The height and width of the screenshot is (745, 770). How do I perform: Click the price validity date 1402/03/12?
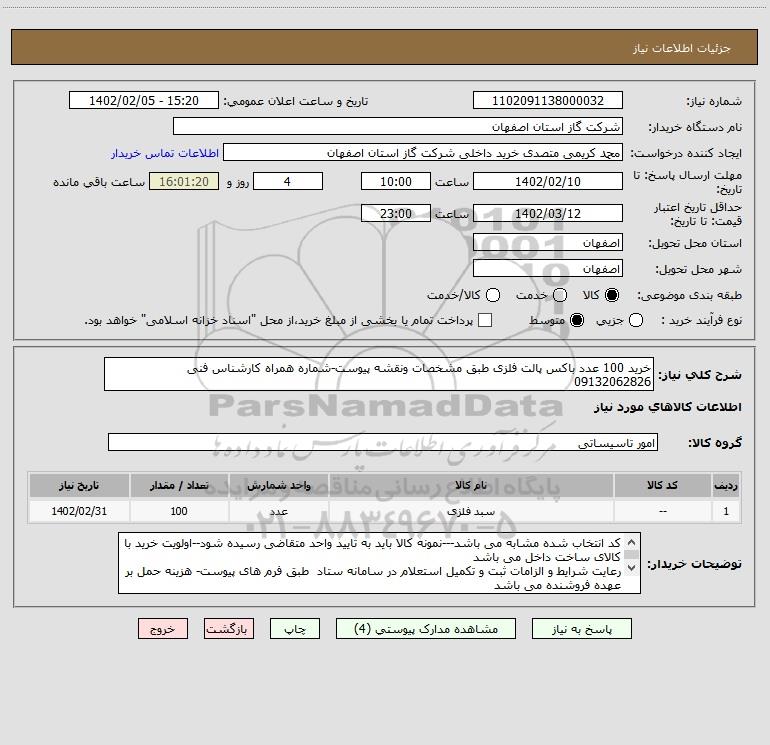(x=548, y=213)
